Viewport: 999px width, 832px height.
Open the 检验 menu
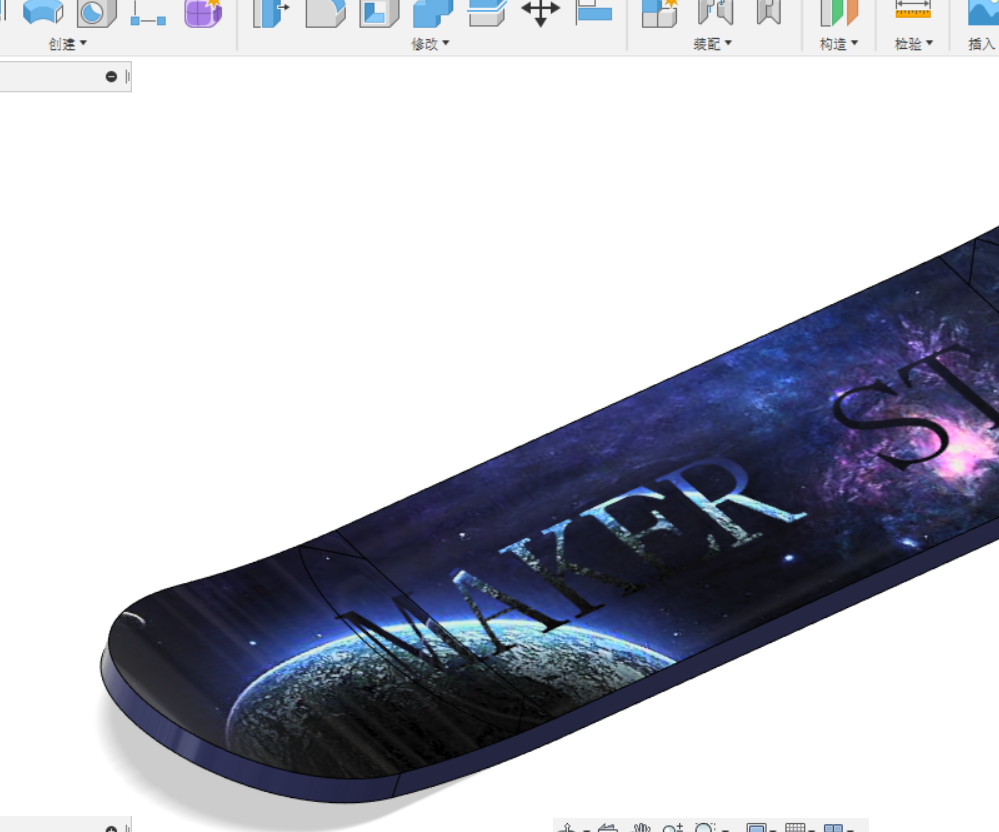click(911, 43)
